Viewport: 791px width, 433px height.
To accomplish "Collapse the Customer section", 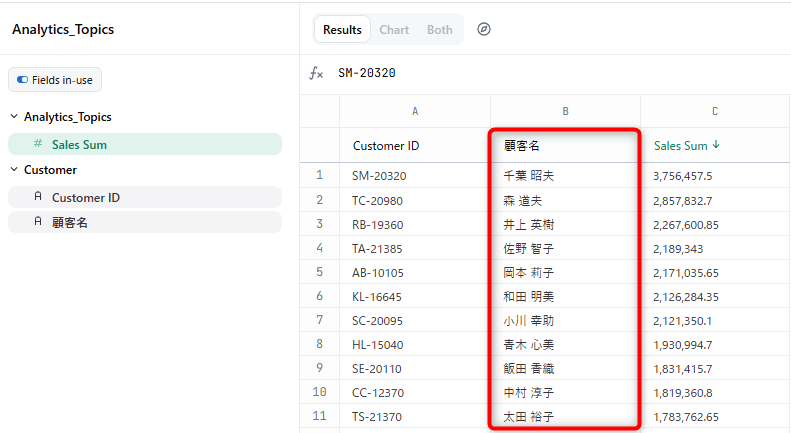I will pyautogui.click(x=14, y=170).
